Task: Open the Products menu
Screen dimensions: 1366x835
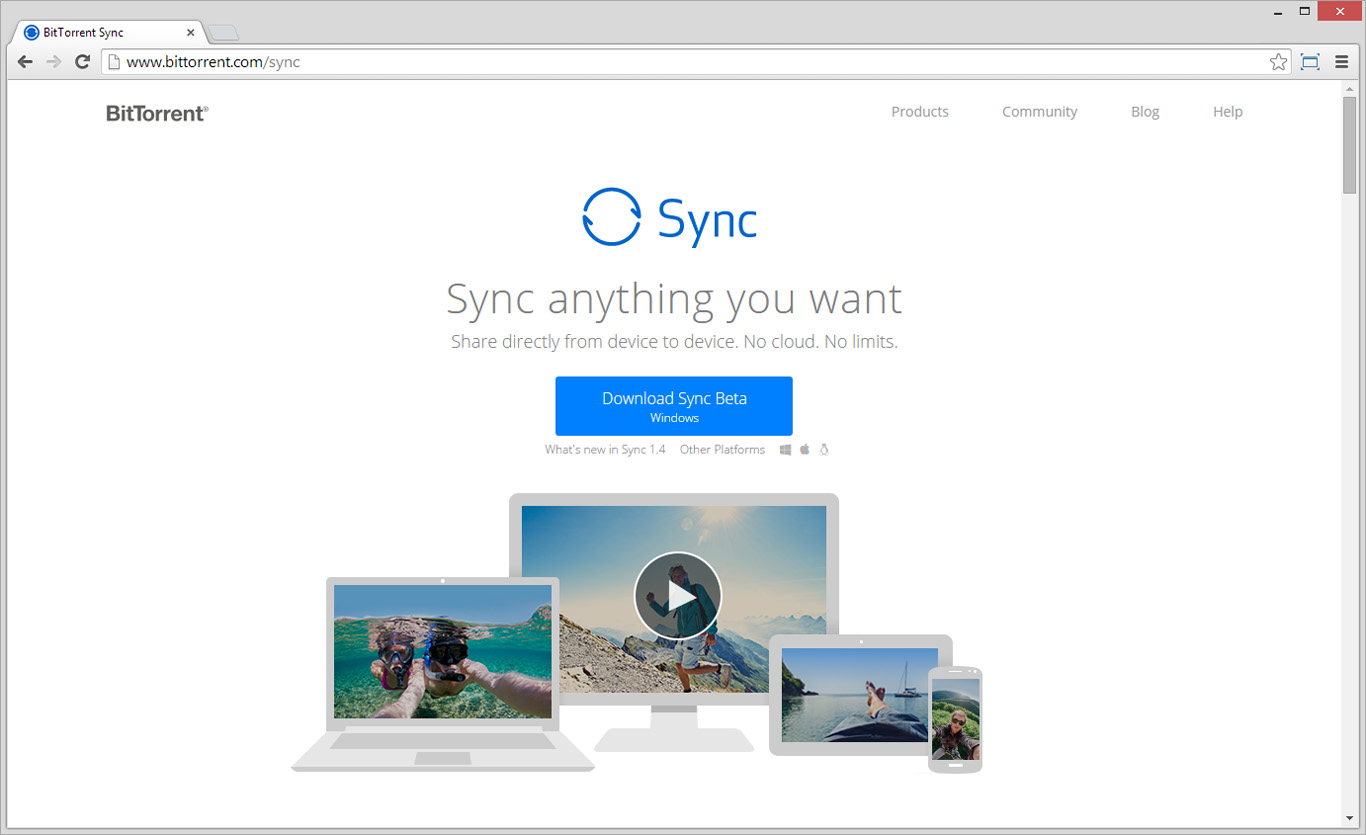Action: pos(920,112)
